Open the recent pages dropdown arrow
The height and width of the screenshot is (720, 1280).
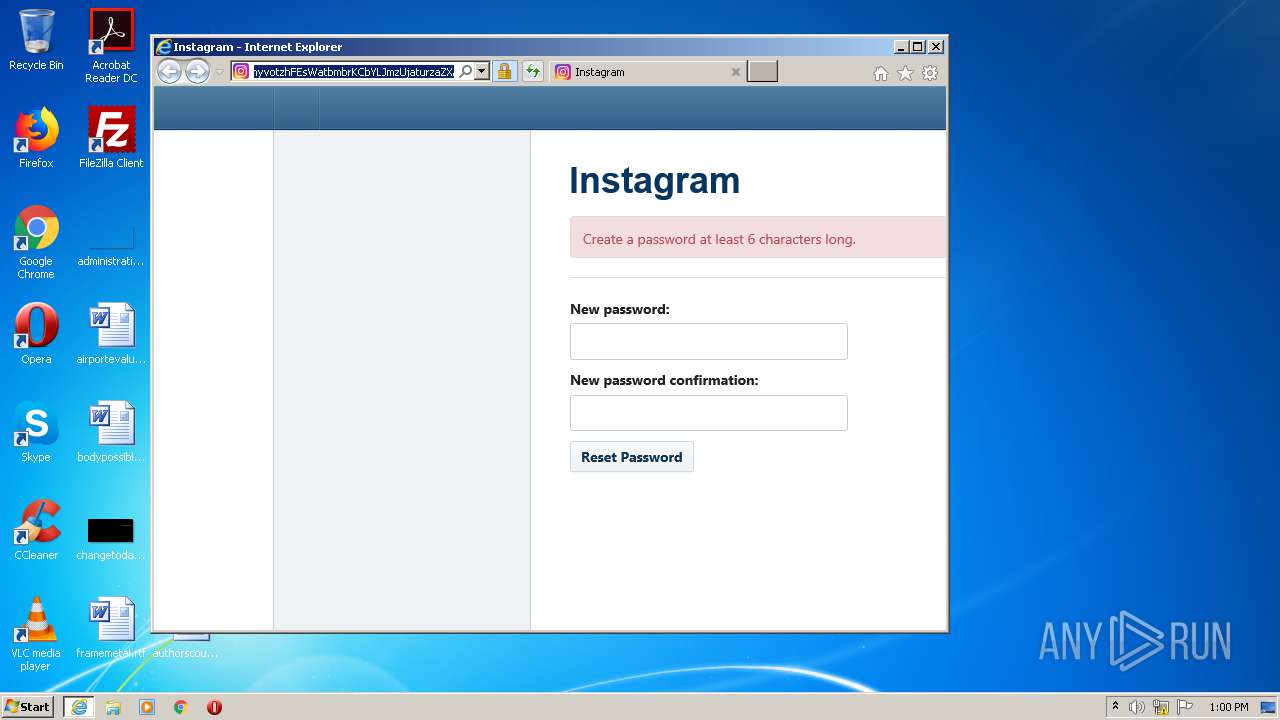coord(220,72)
